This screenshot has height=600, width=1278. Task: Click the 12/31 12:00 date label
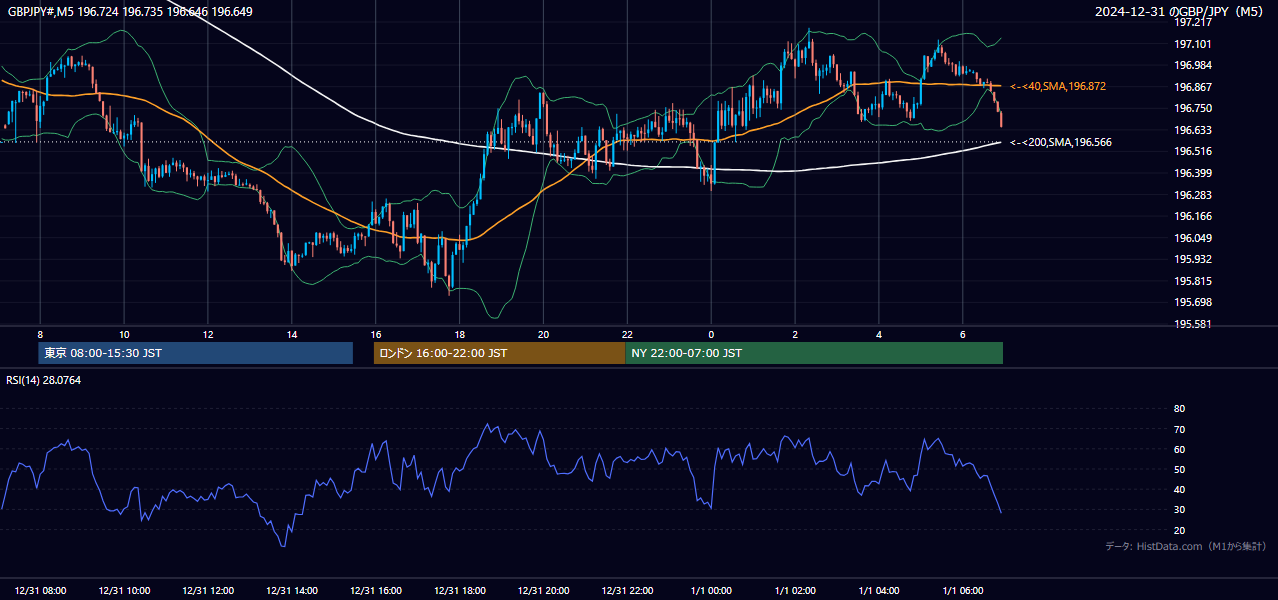coord(208,591)
